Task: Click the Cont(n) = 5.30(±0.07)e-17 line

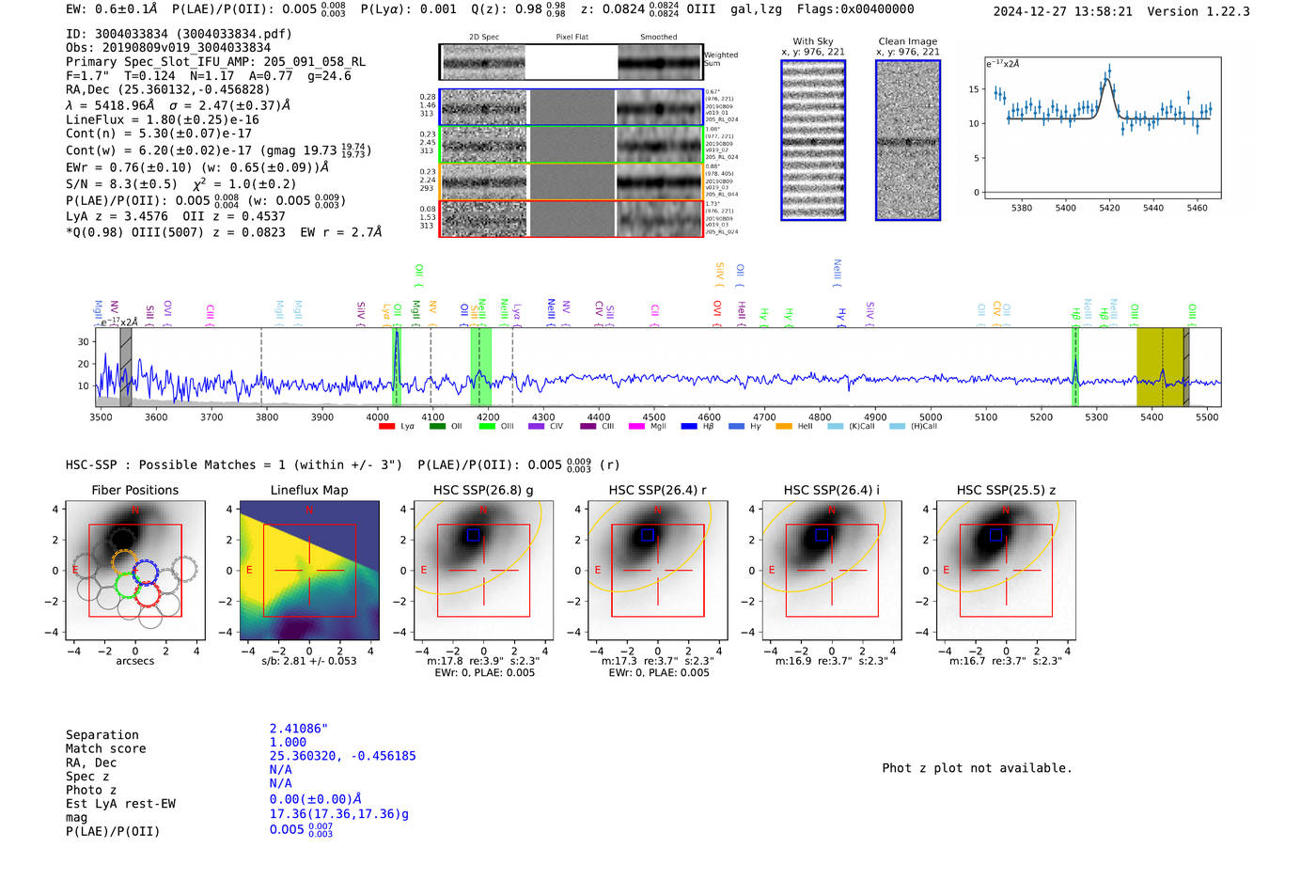Action: [159, 134]
